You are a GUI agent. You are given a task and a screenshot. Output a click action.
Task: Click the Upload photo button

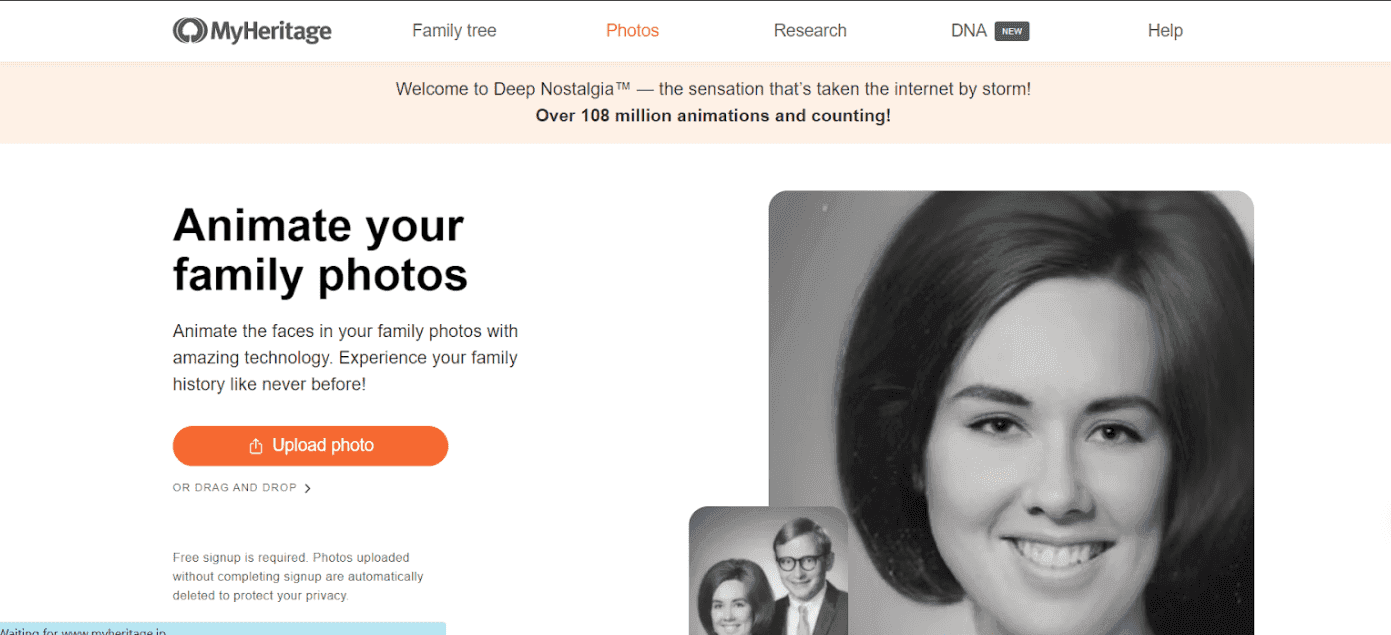click(x=310, y=445)
